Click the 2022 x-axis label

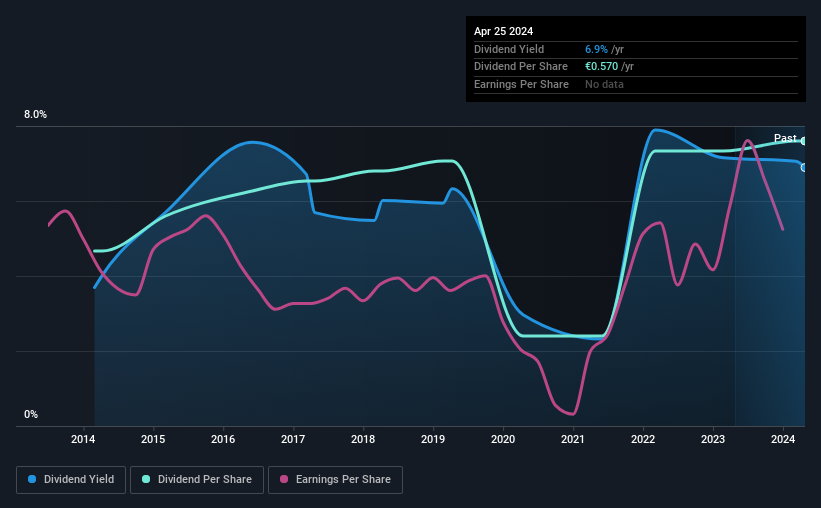coord(643,439)
